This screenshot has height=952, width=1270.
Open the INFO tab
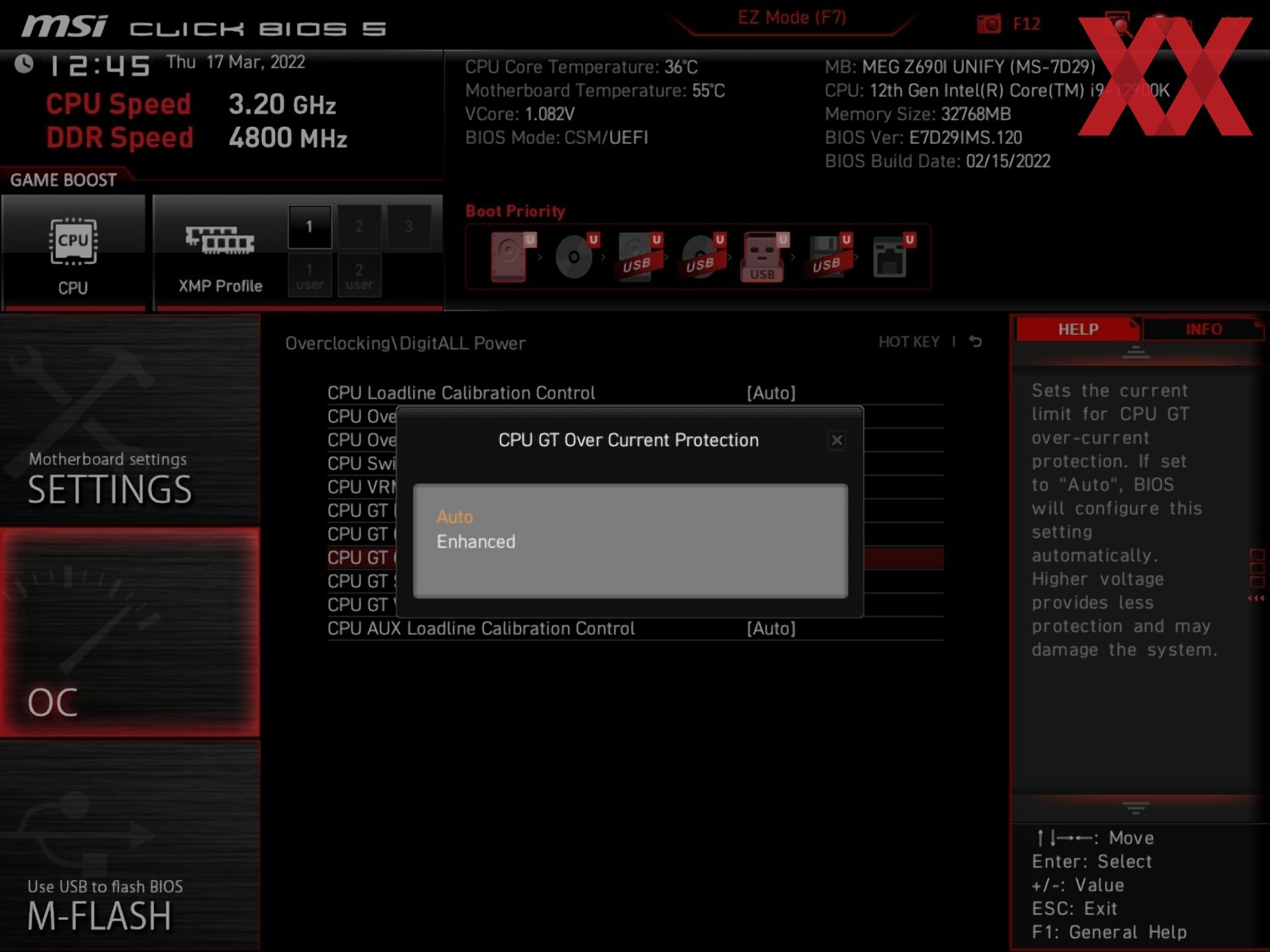click(x=1203, y=329)
